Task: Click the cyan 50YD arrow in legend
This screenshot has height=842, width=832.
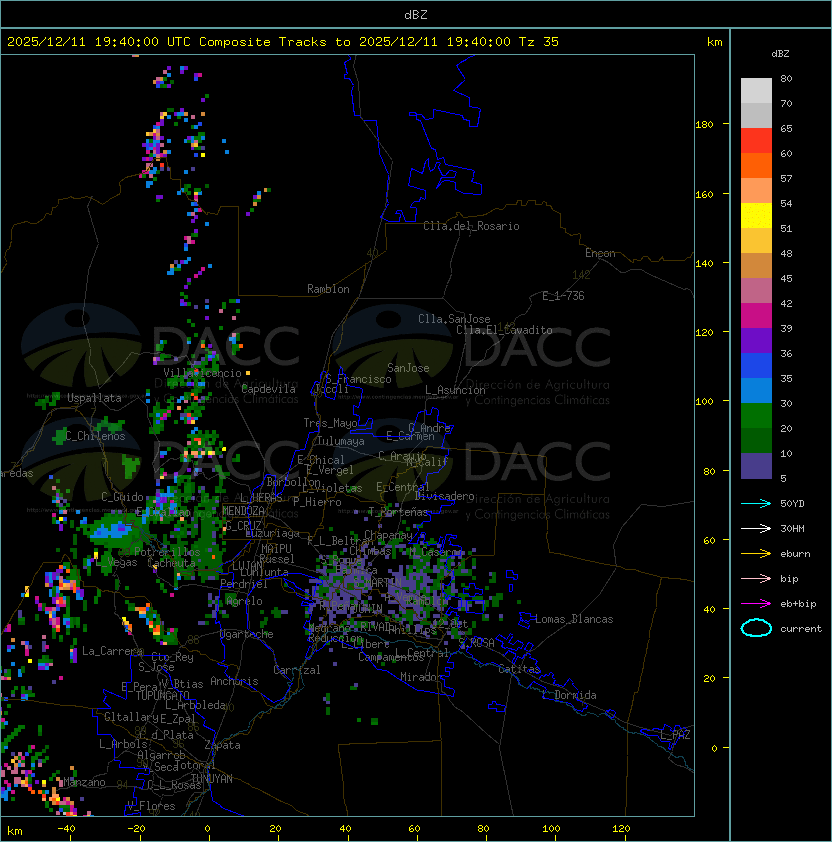Action: click(756, 504)
